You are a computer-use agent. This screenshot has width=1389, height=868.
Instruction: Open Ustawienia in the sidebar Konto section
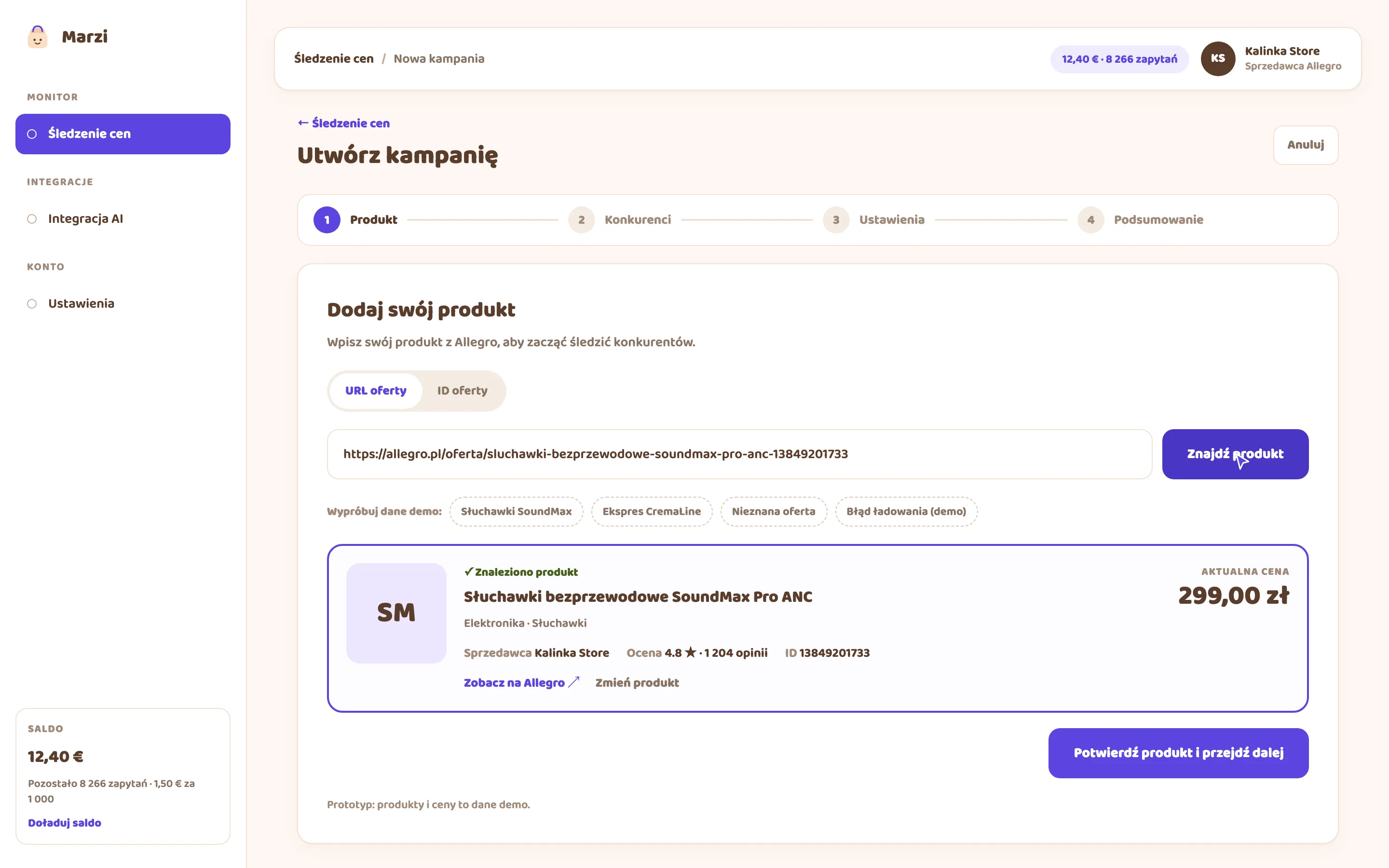click(x=123, y=304)
